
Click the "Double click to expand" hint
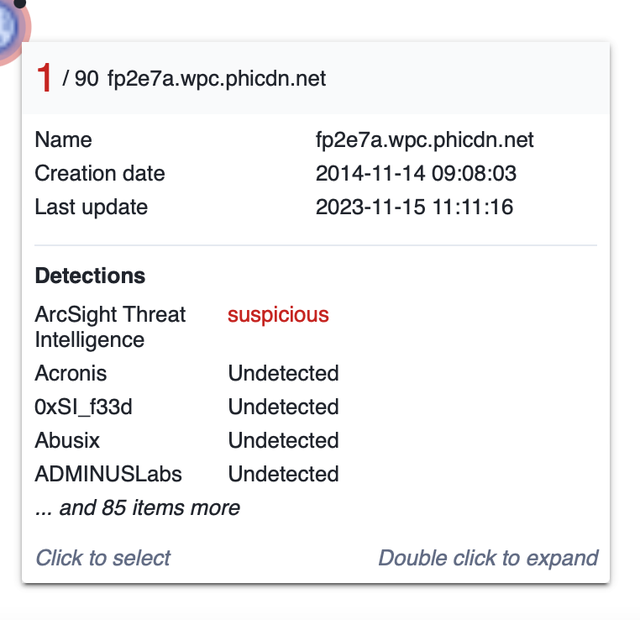pos(488,558)
